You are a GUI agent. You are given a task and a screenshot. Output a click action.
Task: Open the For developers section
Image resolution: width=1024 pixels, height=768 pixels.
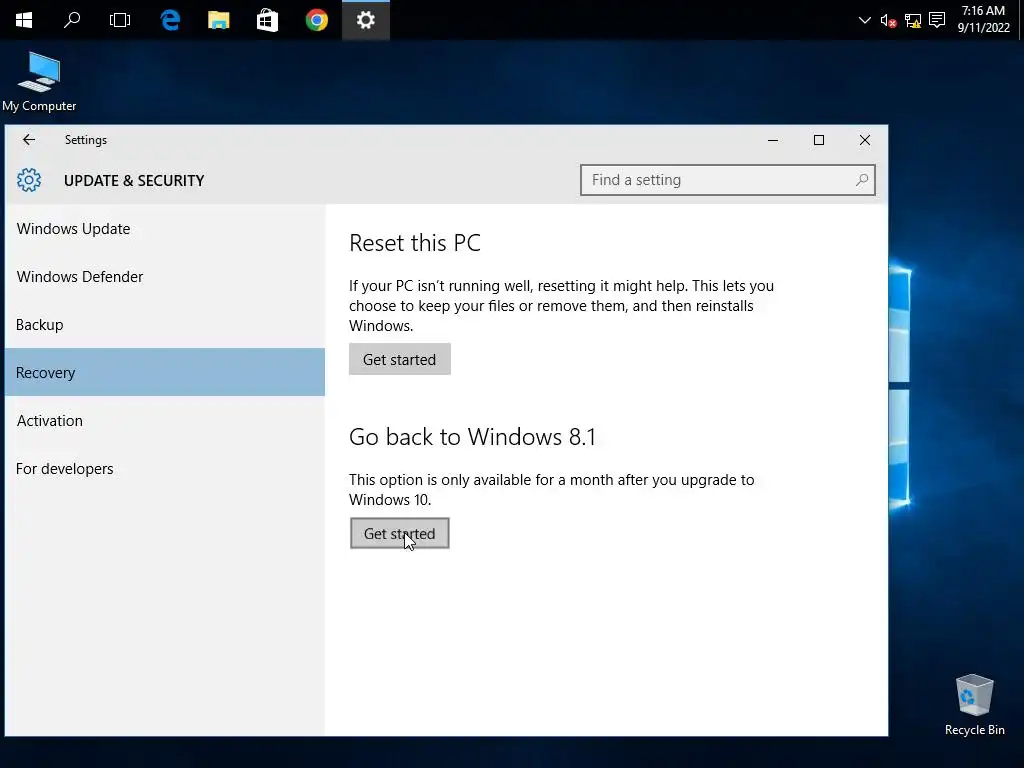click(x=165, y=469)
